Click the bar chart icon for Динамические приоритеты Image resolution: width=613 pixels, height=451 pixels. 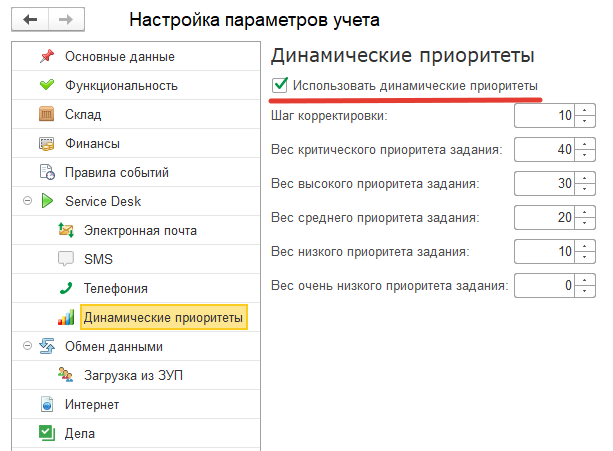click(x=66, y=317)
